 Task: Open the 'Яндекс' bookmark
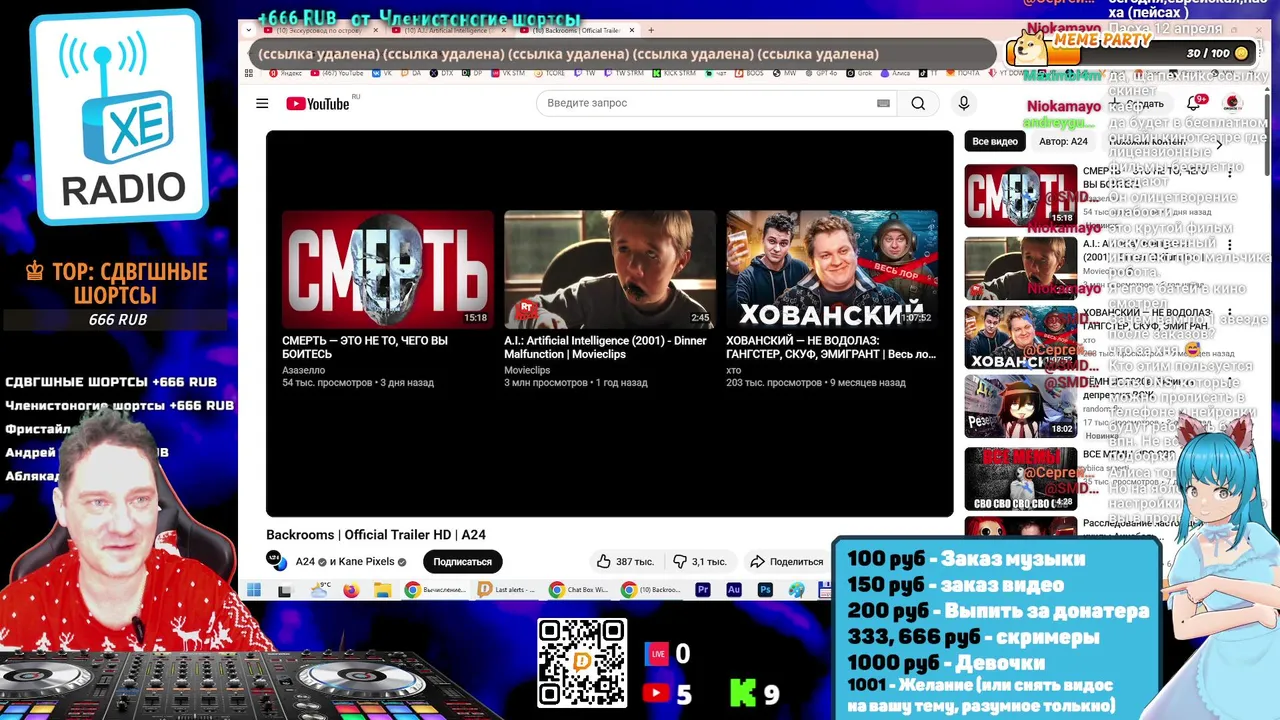(x=284, y=73)
